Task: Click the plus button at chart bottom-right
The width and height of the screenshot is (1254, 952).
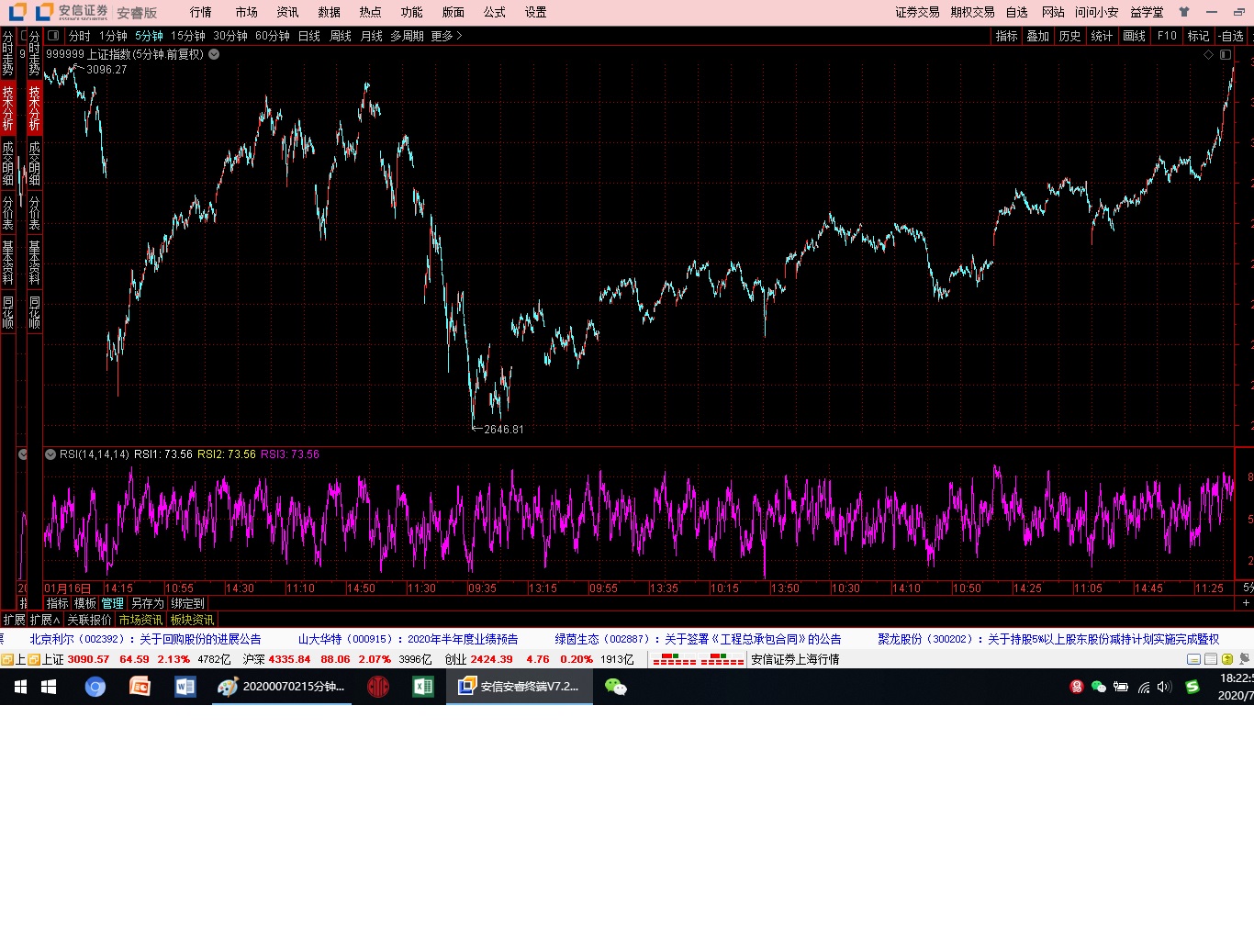Action: (1246, 603)
